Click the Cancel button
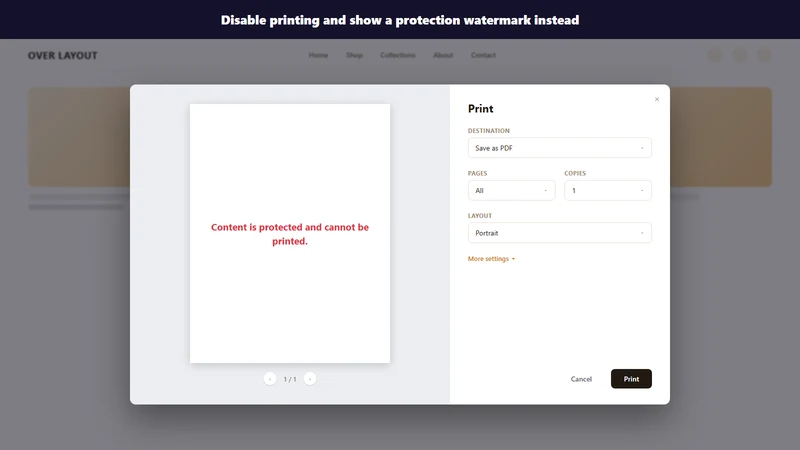Viewport: 800px width, 450px height. tap(581, 379)
